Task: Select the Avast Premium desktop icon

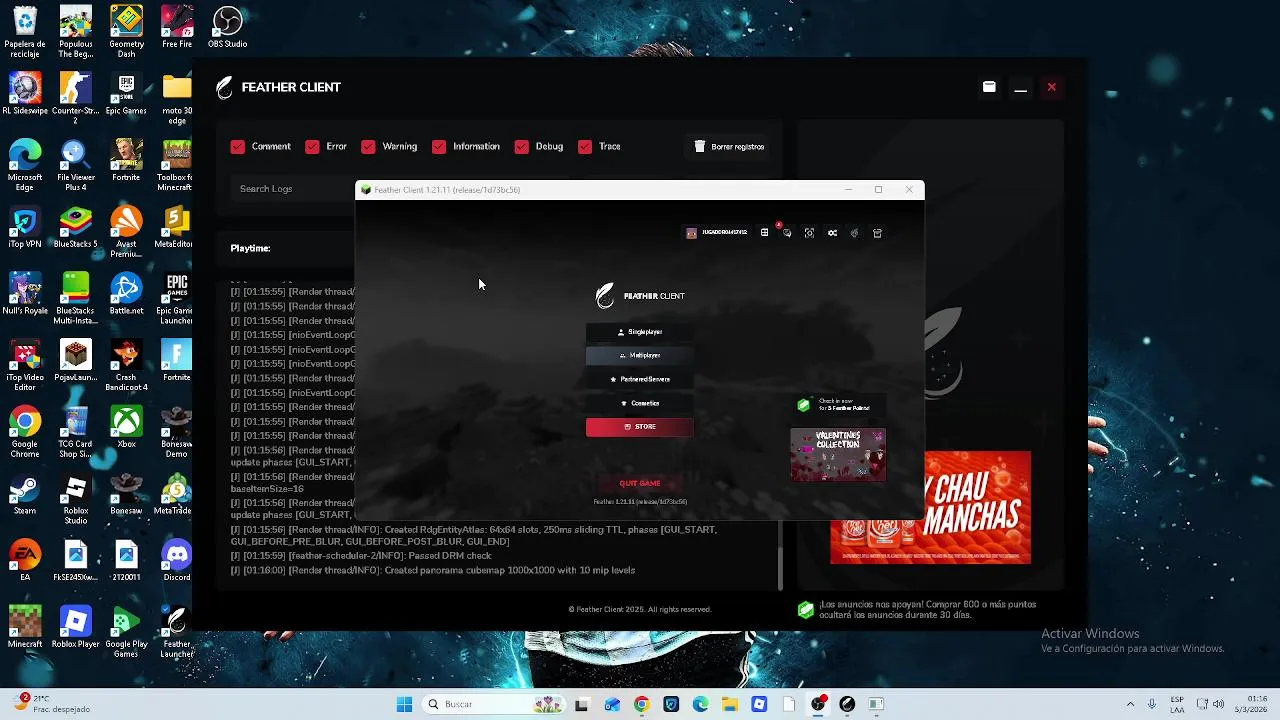Action: tap(126, 232)
